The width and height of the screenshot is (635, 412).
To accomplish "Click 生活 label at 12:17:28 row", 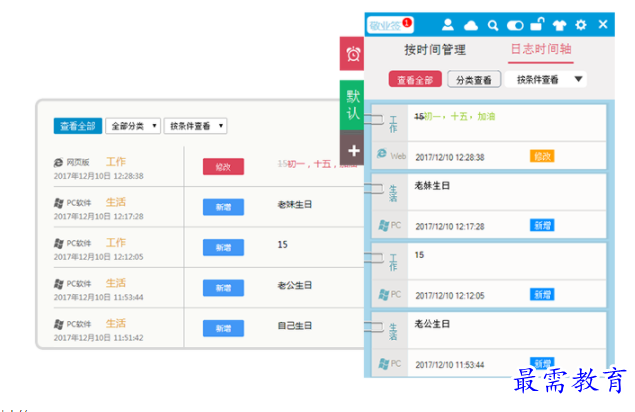I will (x=116, y=202).
